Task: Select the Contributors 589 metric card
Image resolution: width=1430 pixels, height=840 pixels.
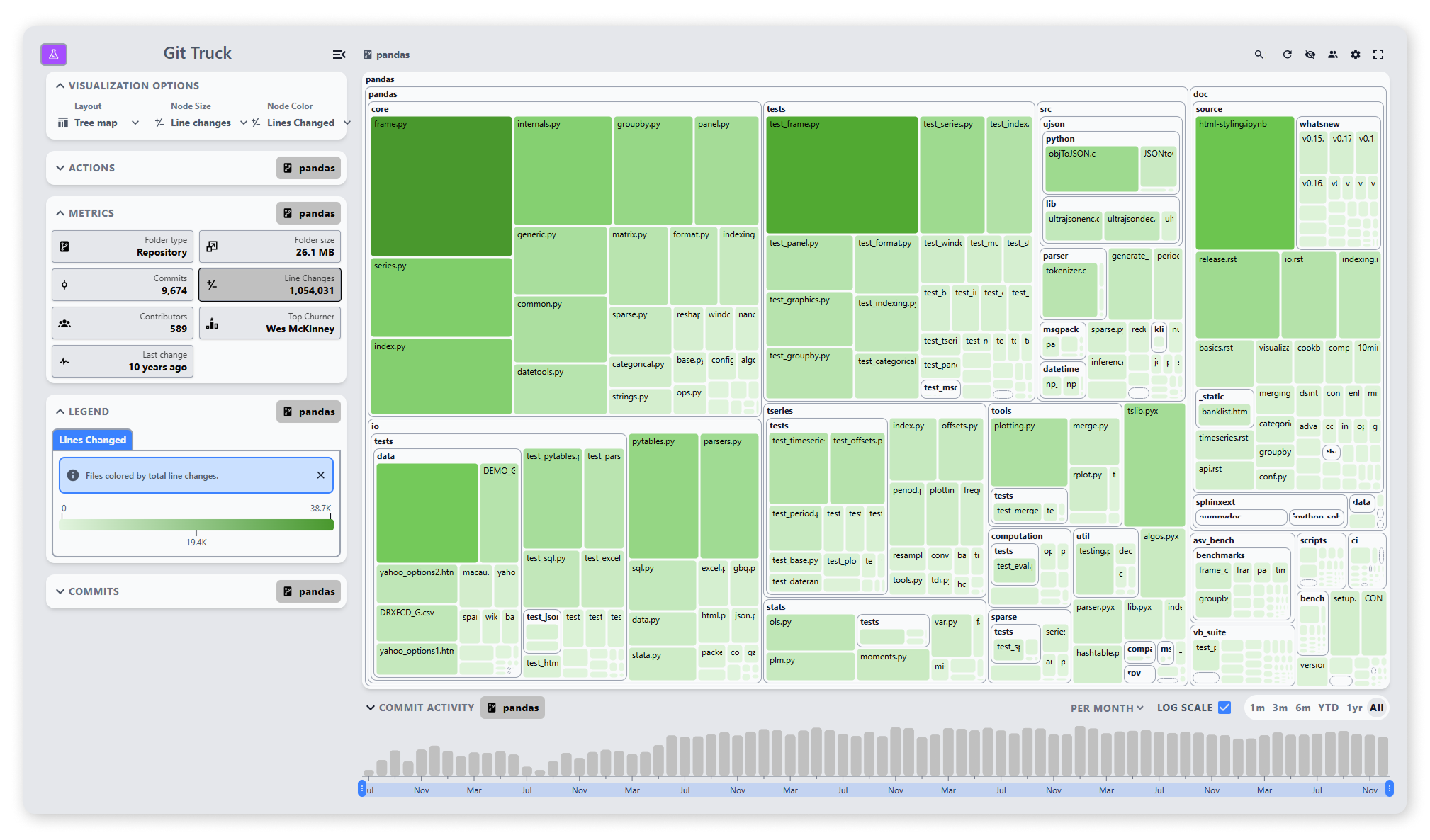Action: click(123, 323)
